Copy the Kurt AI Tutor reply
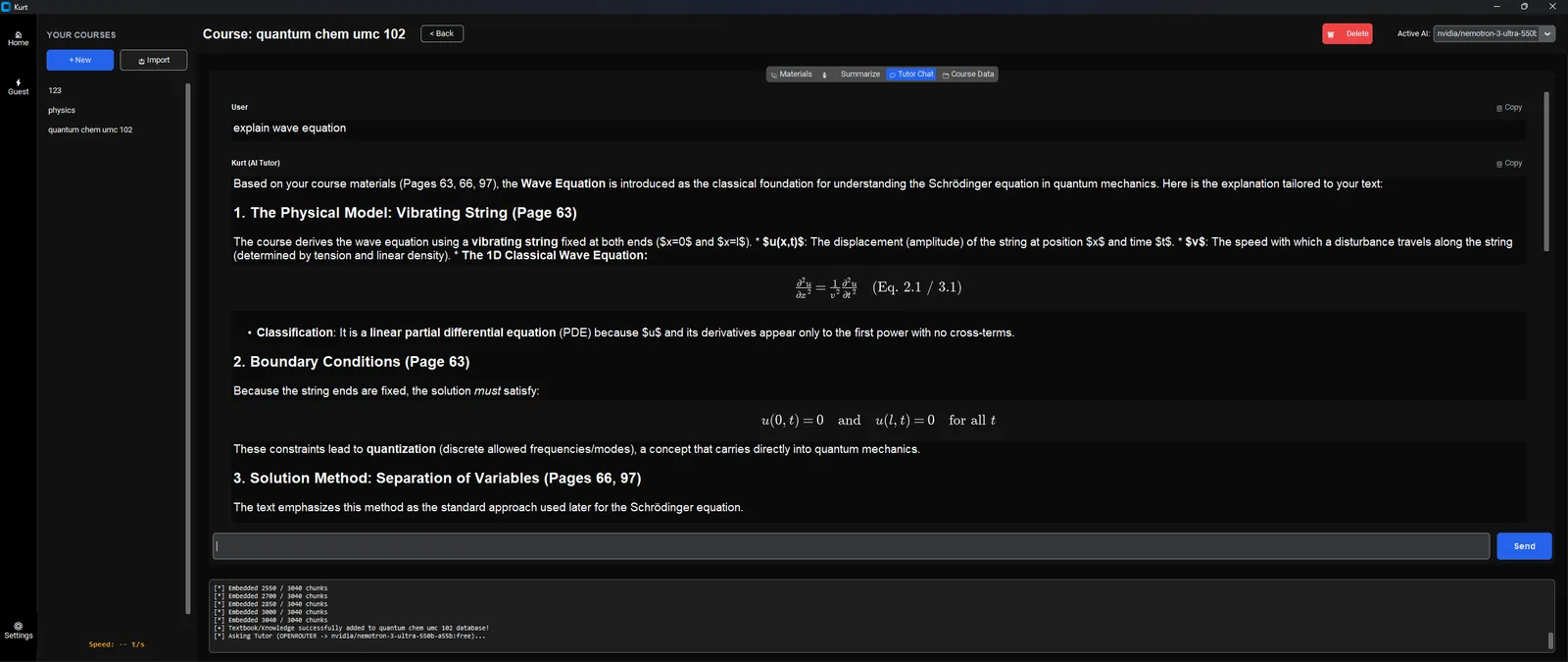This screenshot has width=1568, height=662. pos(1509,164)
